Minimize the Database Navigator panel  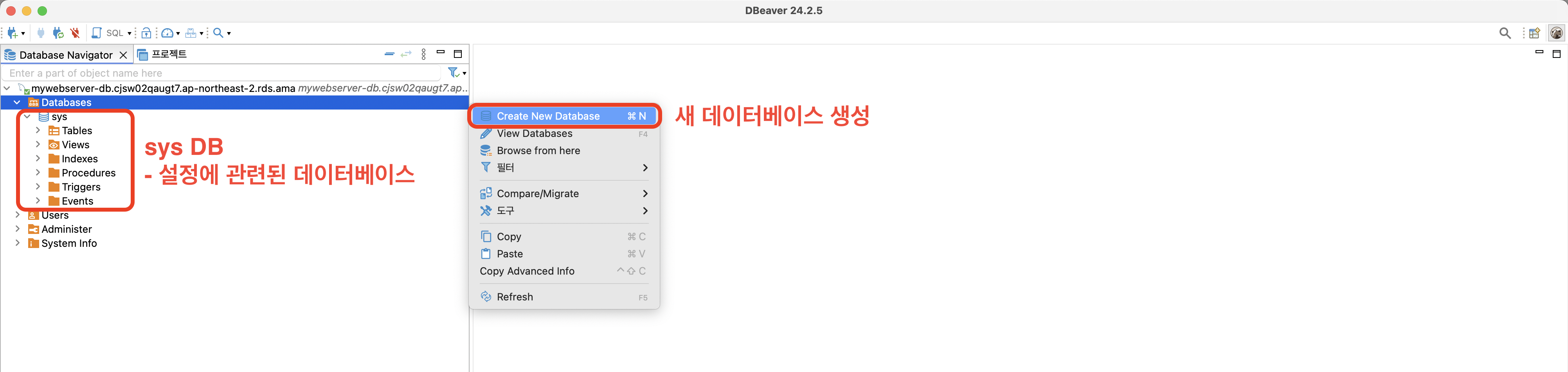click(x=441, y=52)
